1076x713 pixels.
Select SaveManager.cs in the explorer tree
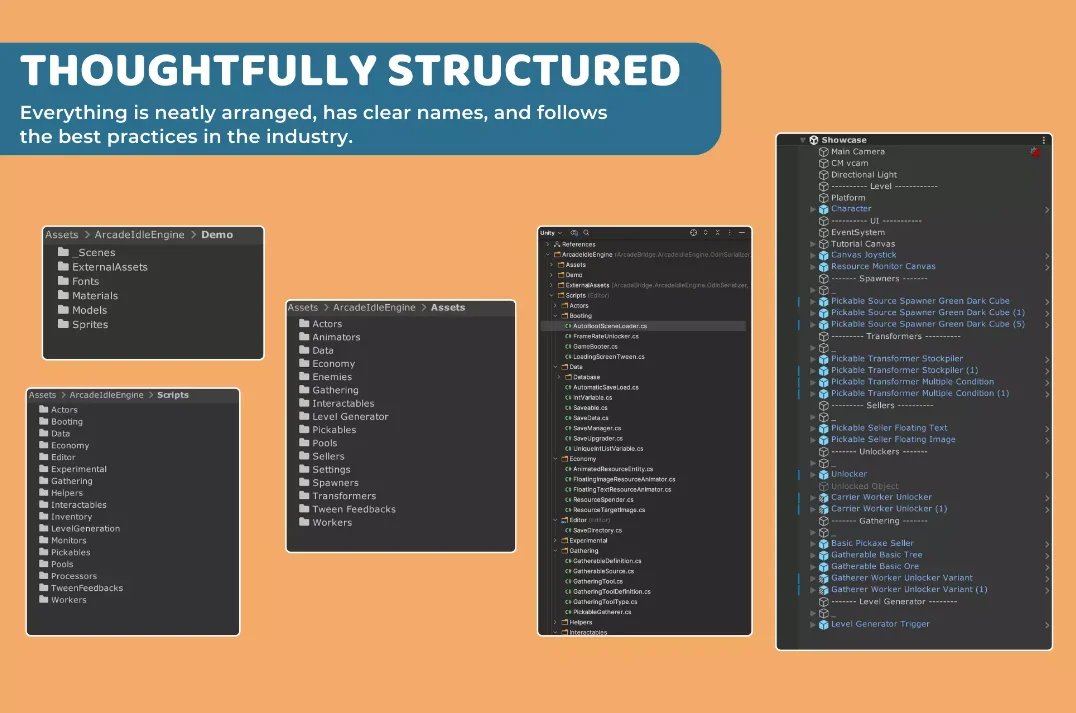point(596,428)
